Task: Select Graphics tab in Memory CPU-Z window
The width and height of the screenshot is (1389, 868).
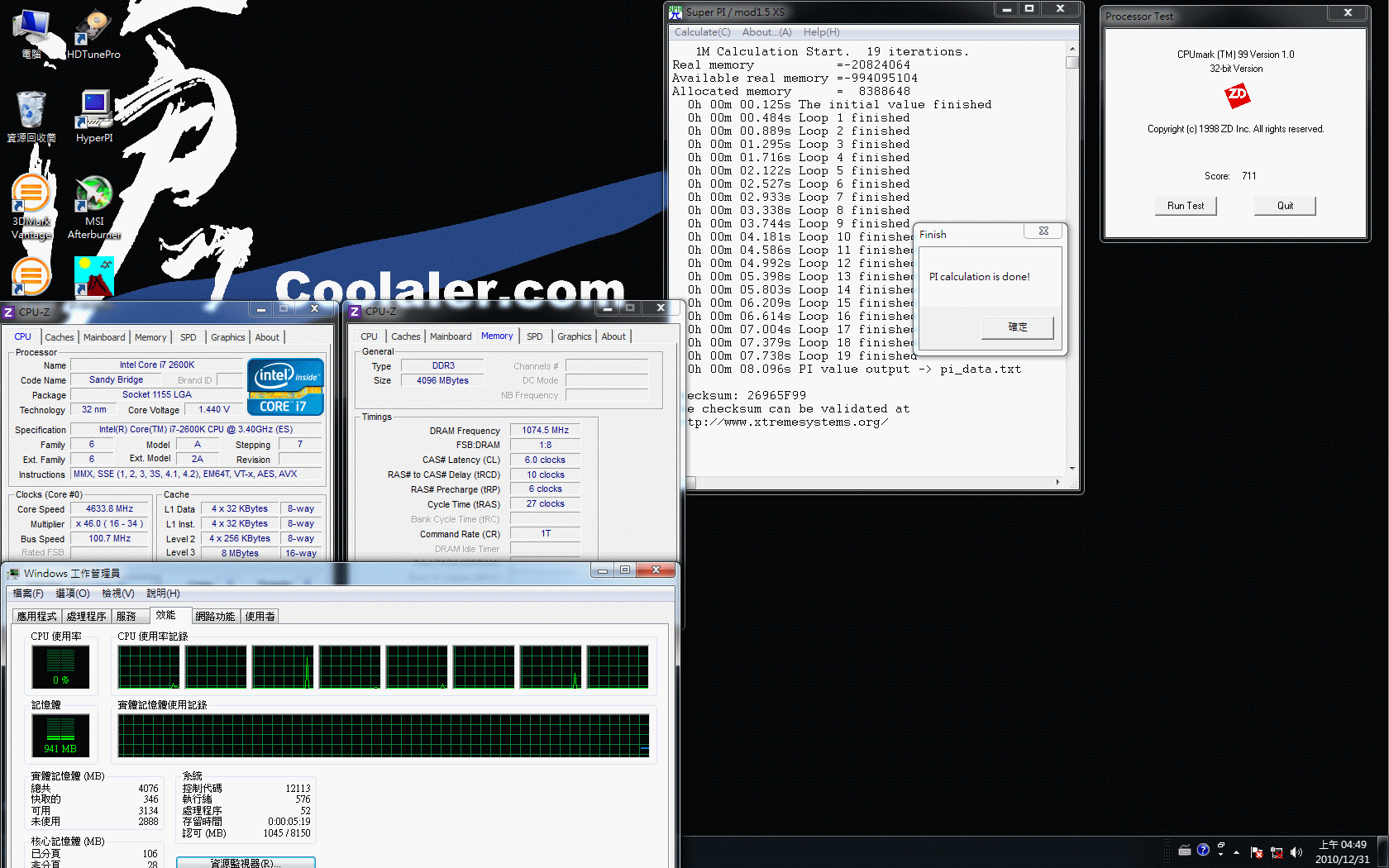Action: (575, 336)
